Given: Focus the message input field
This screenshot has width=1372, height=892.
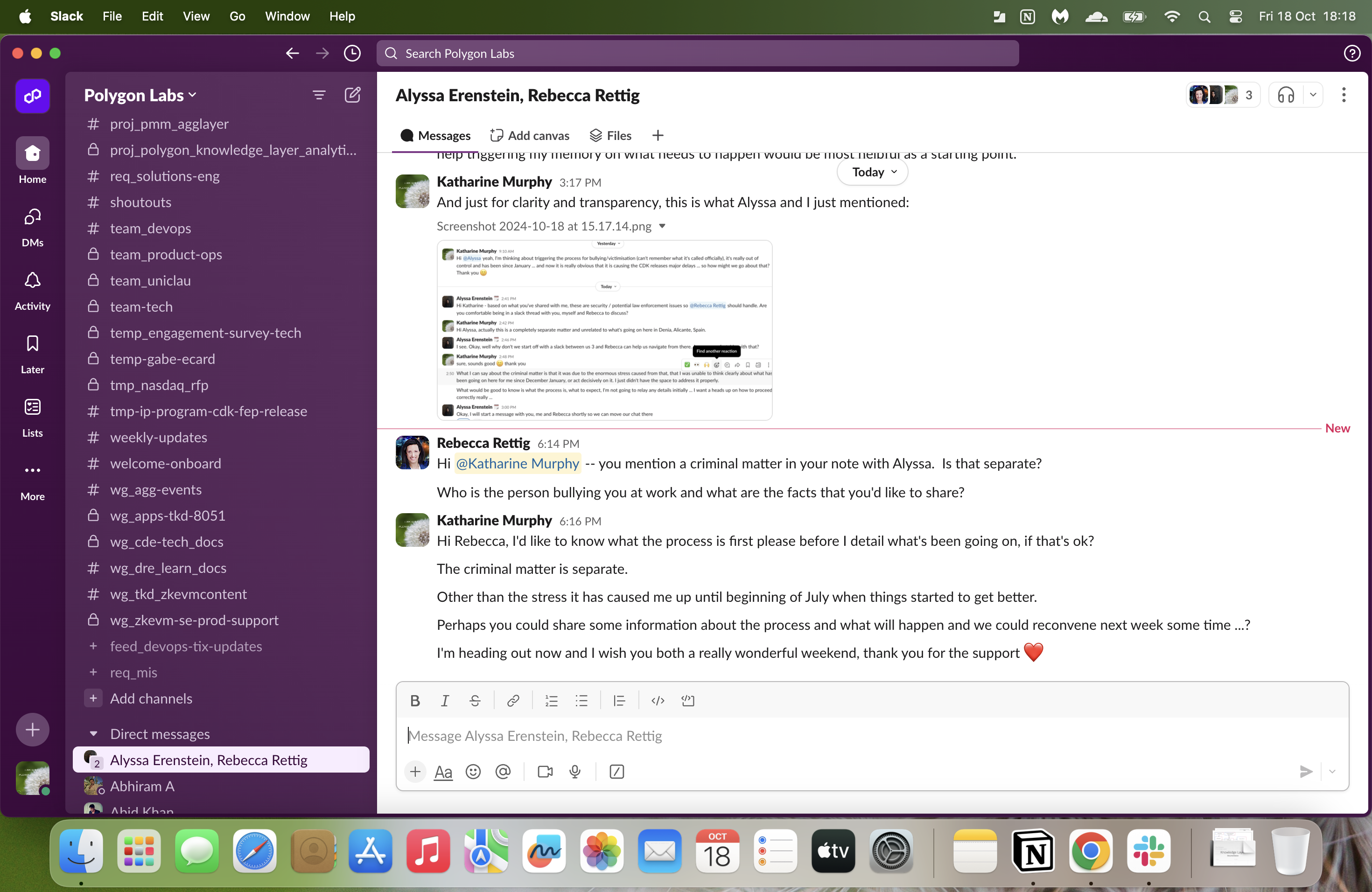Looking at the screenshot, I should pos(872,736).
